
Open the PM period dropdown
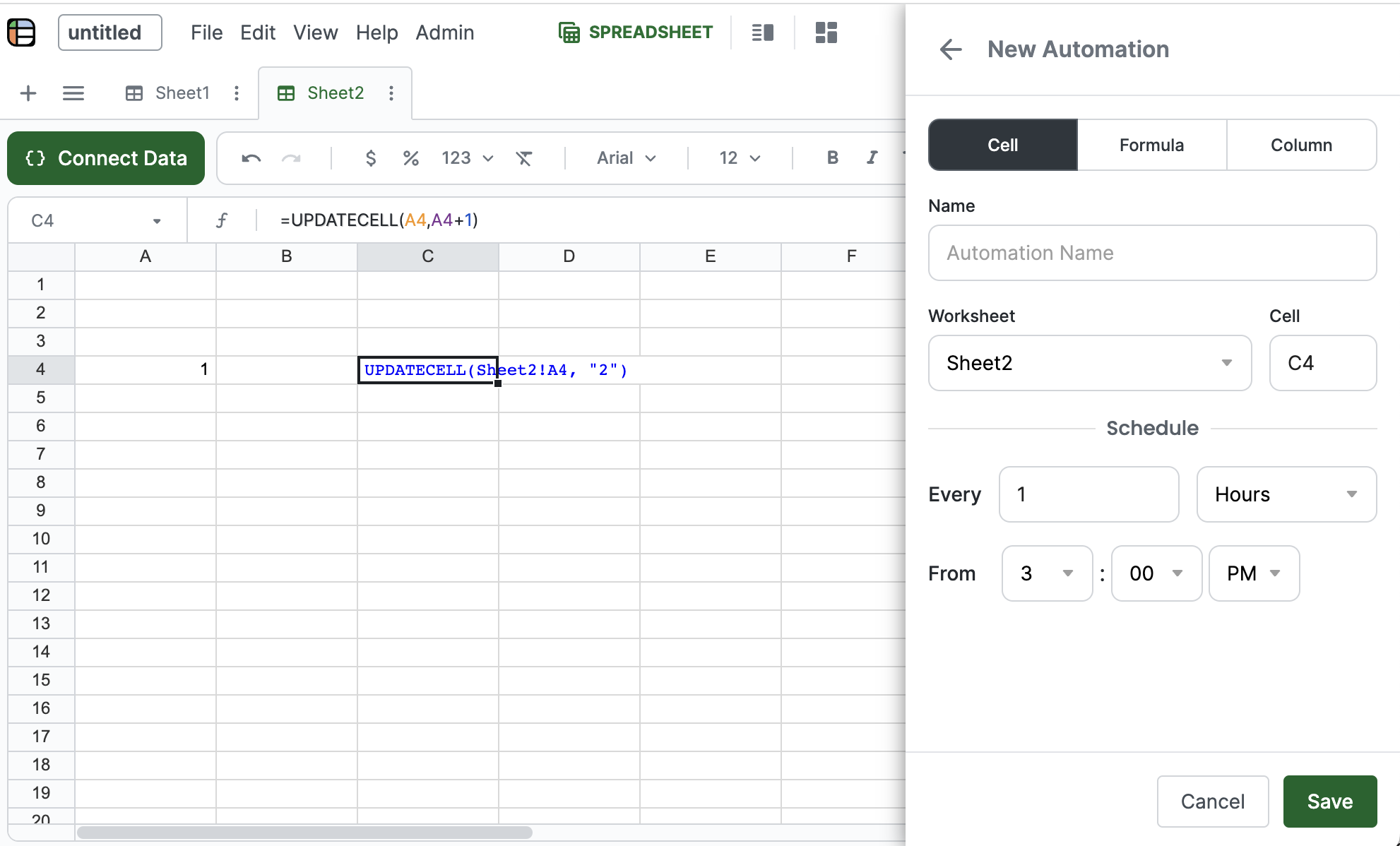click(x=1254, y=573)
